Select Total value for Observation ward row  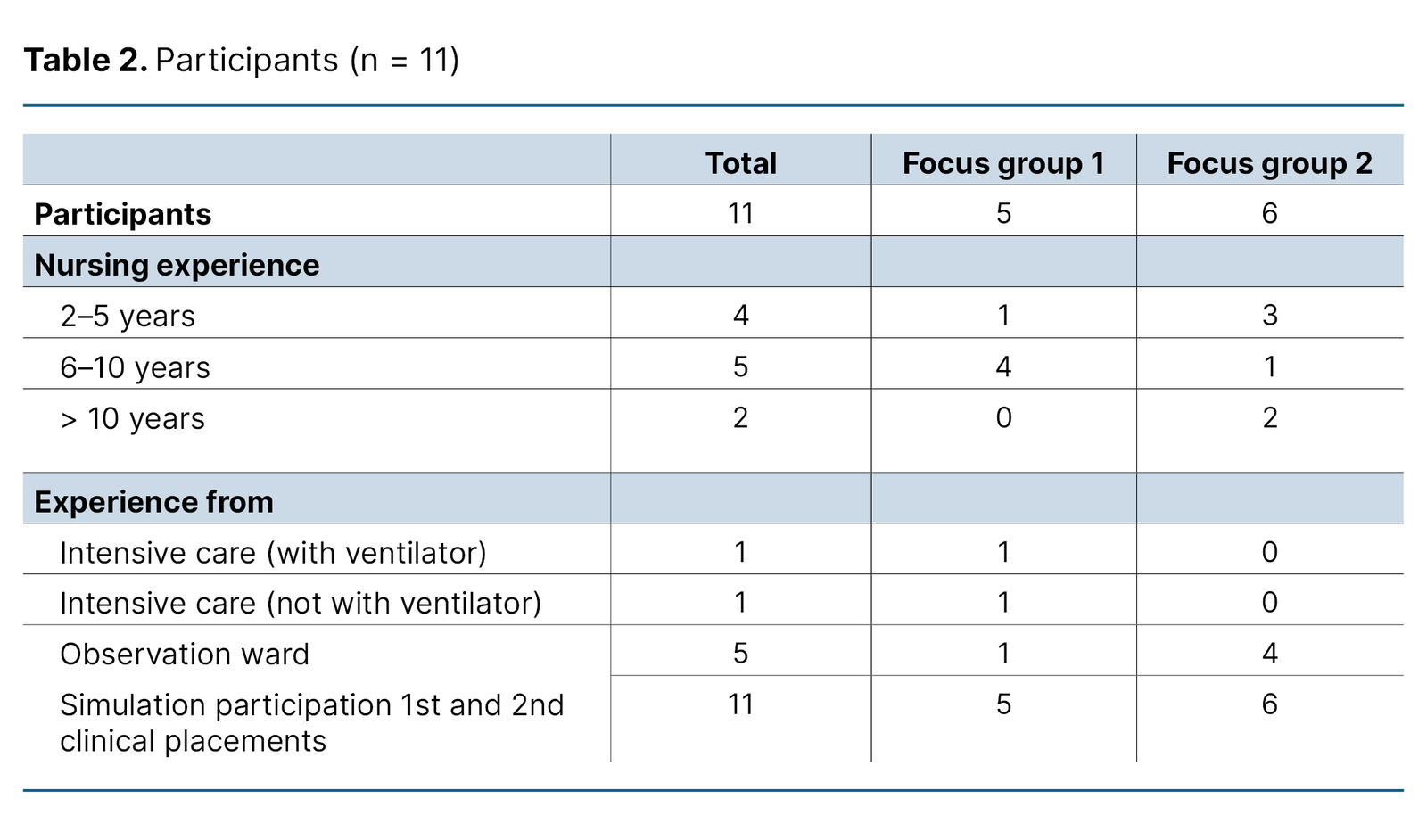pos(740,654)
